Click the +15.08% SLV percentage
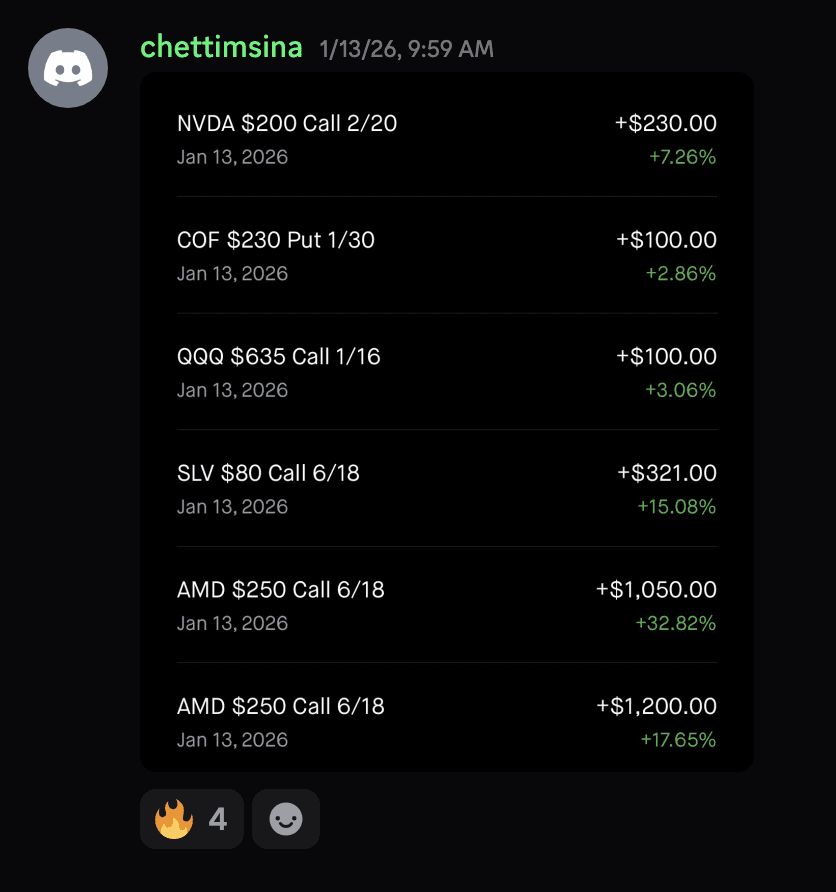The height and width of the screenshot is (892, 836). point(677,507)
